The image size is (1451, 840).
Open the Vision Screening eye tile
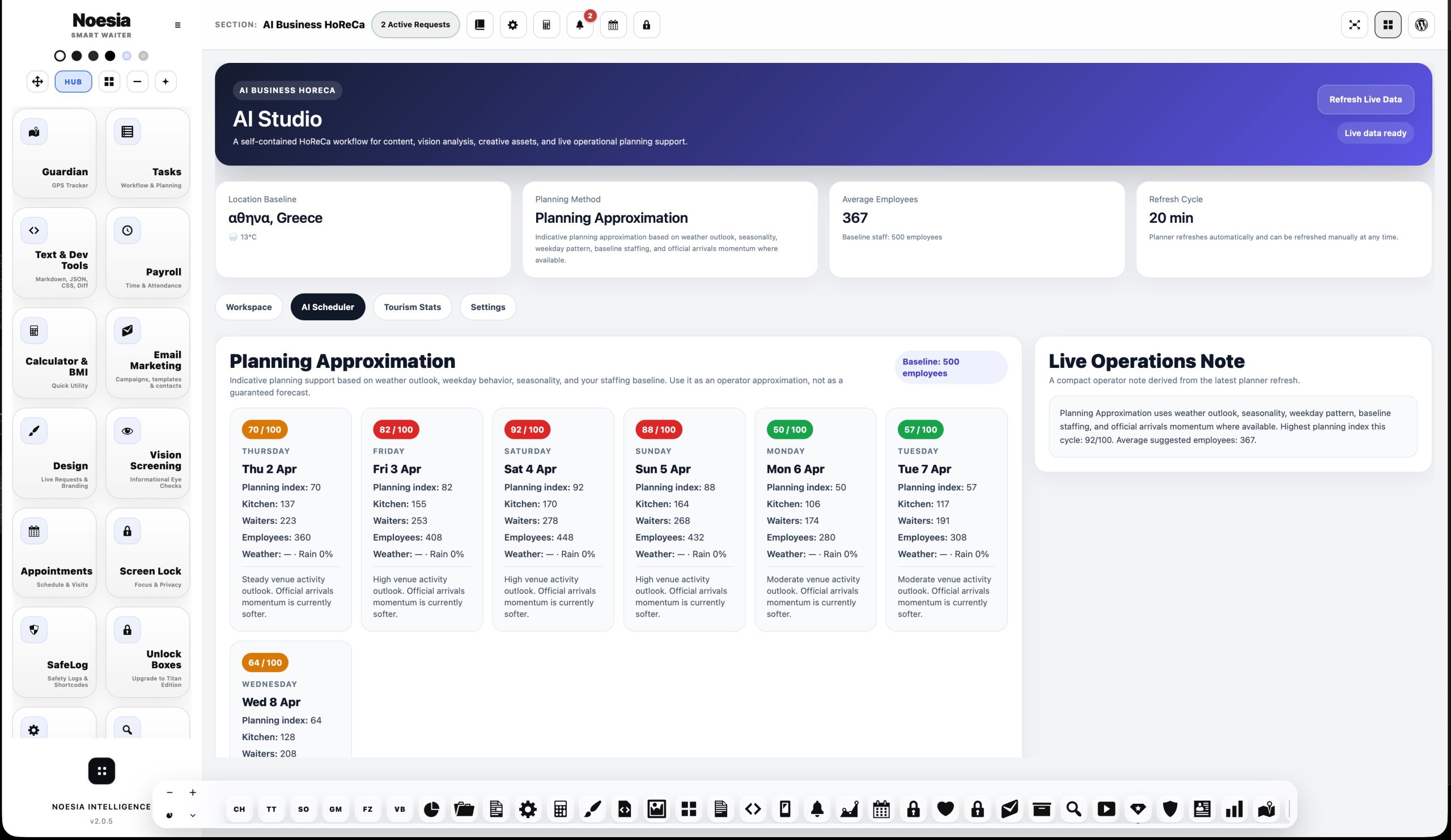tap(147, 453)
